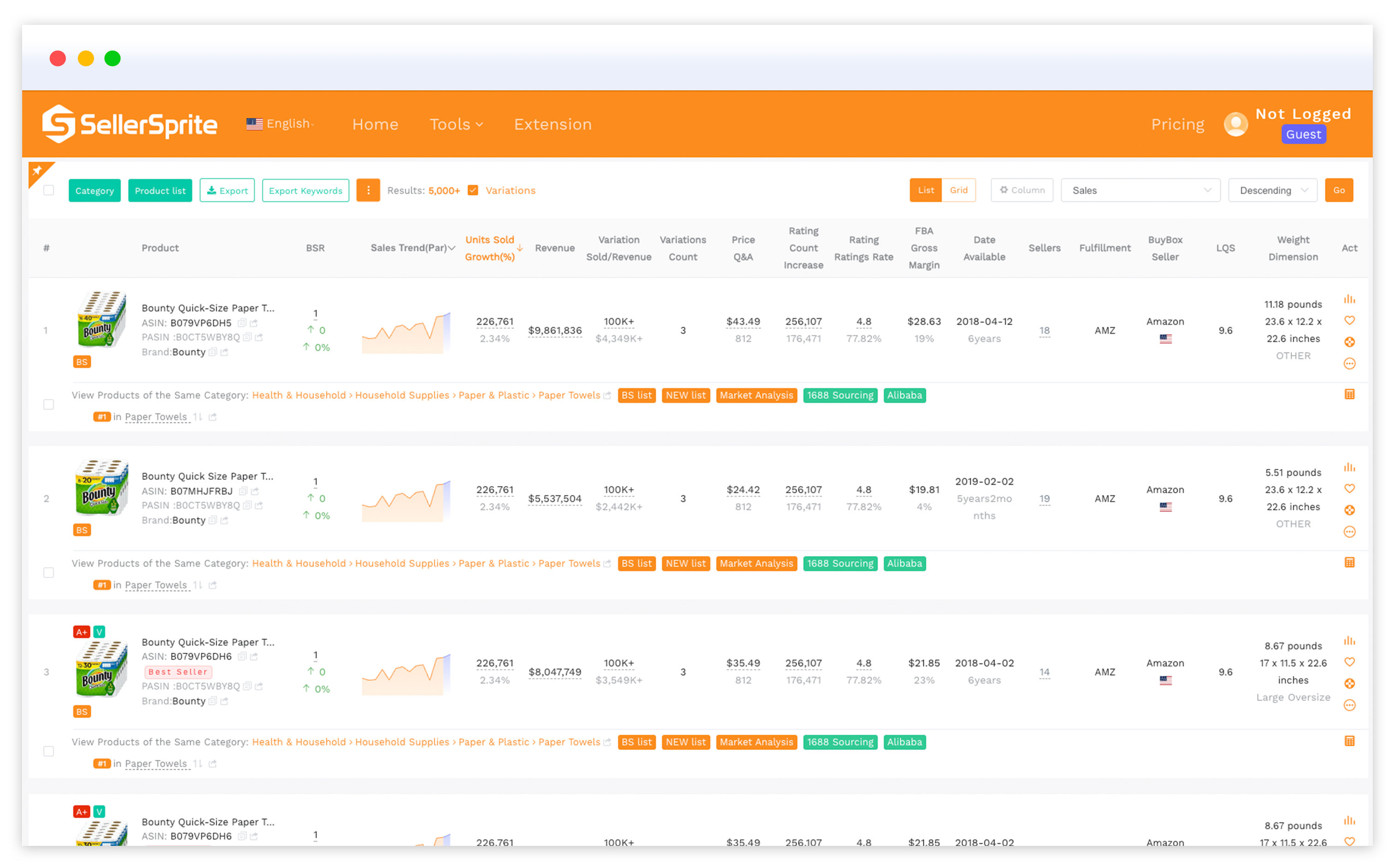
Task: Click the user avatar icon
Action: coord(1235,124)
